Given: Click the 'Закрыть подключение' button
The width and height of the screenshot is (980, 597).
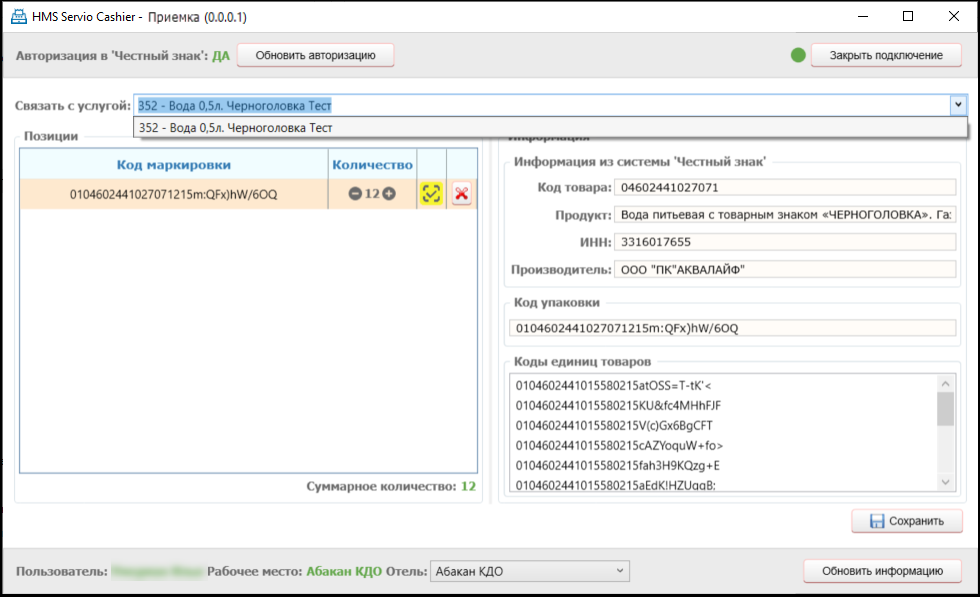Looking at the screenshot, I should pos(886,55).
